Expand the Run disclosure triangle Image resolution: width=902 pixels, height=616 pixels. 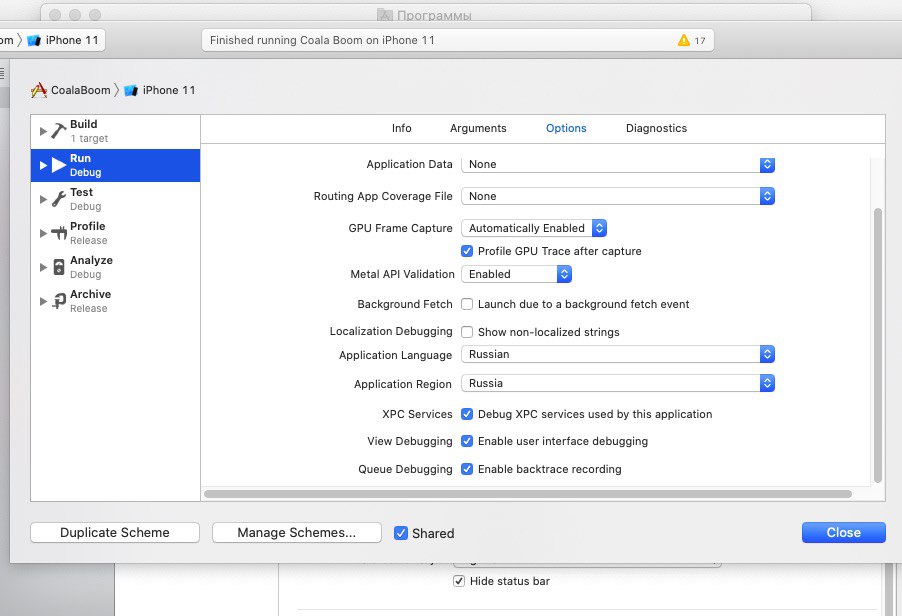pyautogui.click(x=43, y=165)
